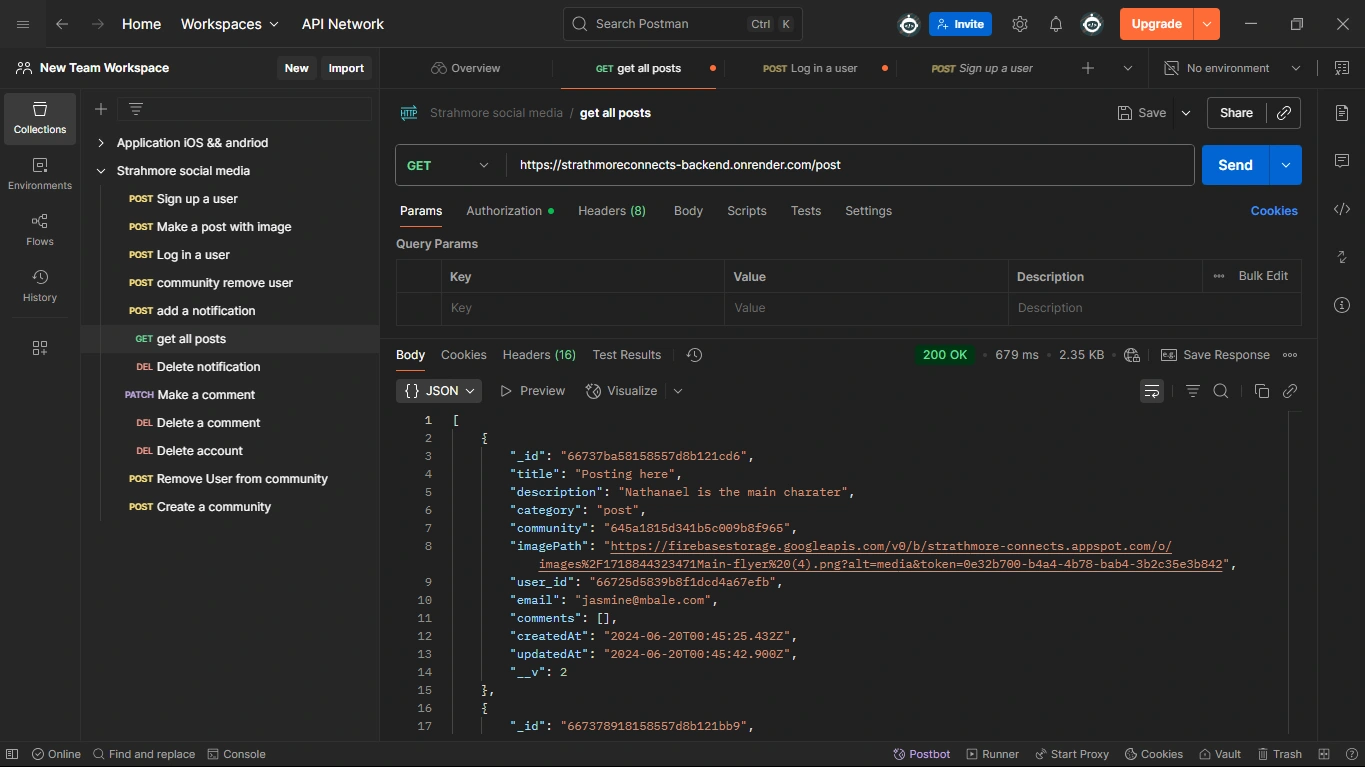1365x767 pixels.
Task: Open the Test Results response tab
Action: point(627,355)
